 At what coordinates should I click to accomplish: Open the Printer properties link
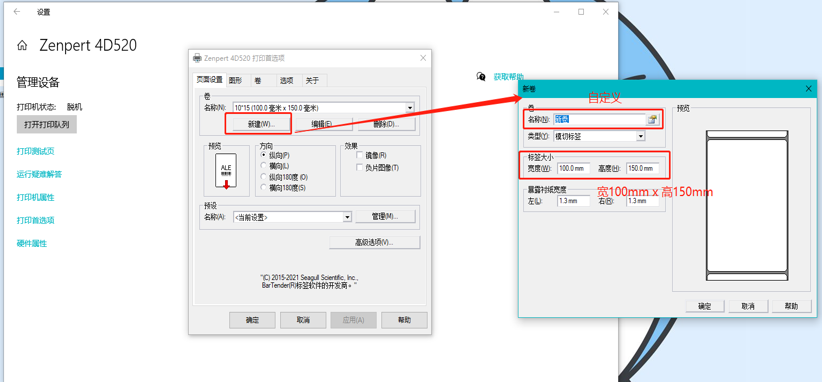pos(36,198)
